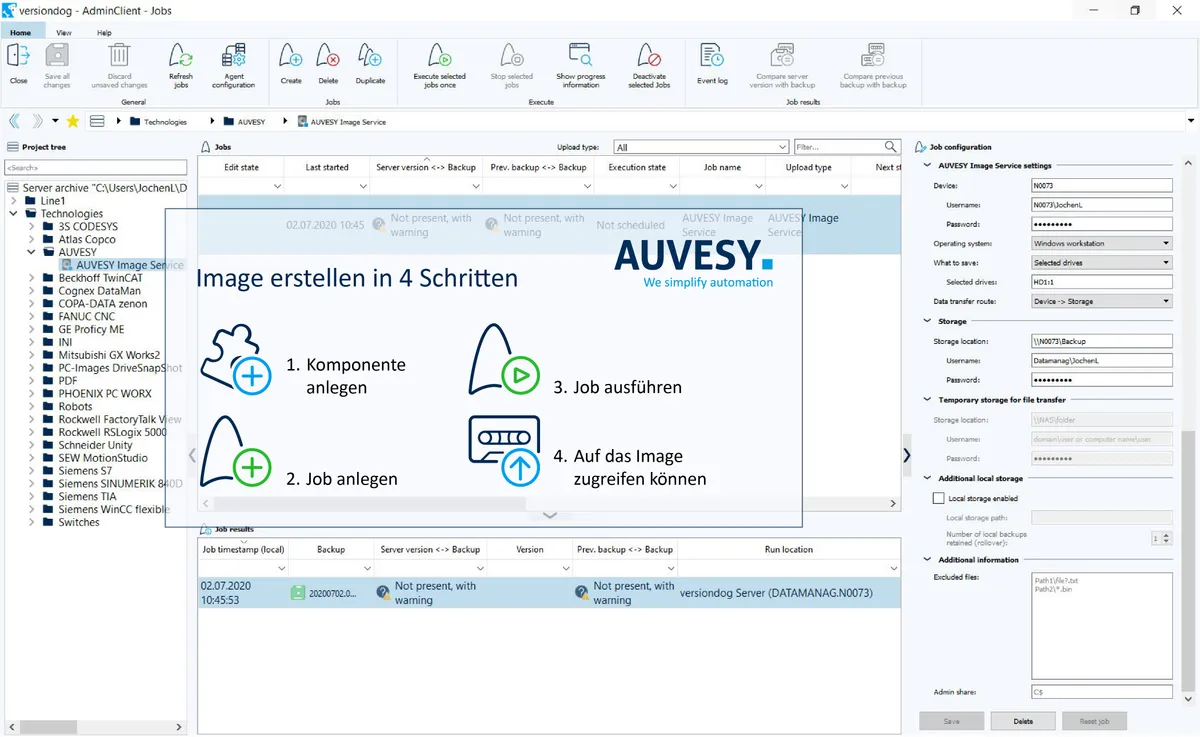Collapse the Additional local storage section

pos(926,478)
